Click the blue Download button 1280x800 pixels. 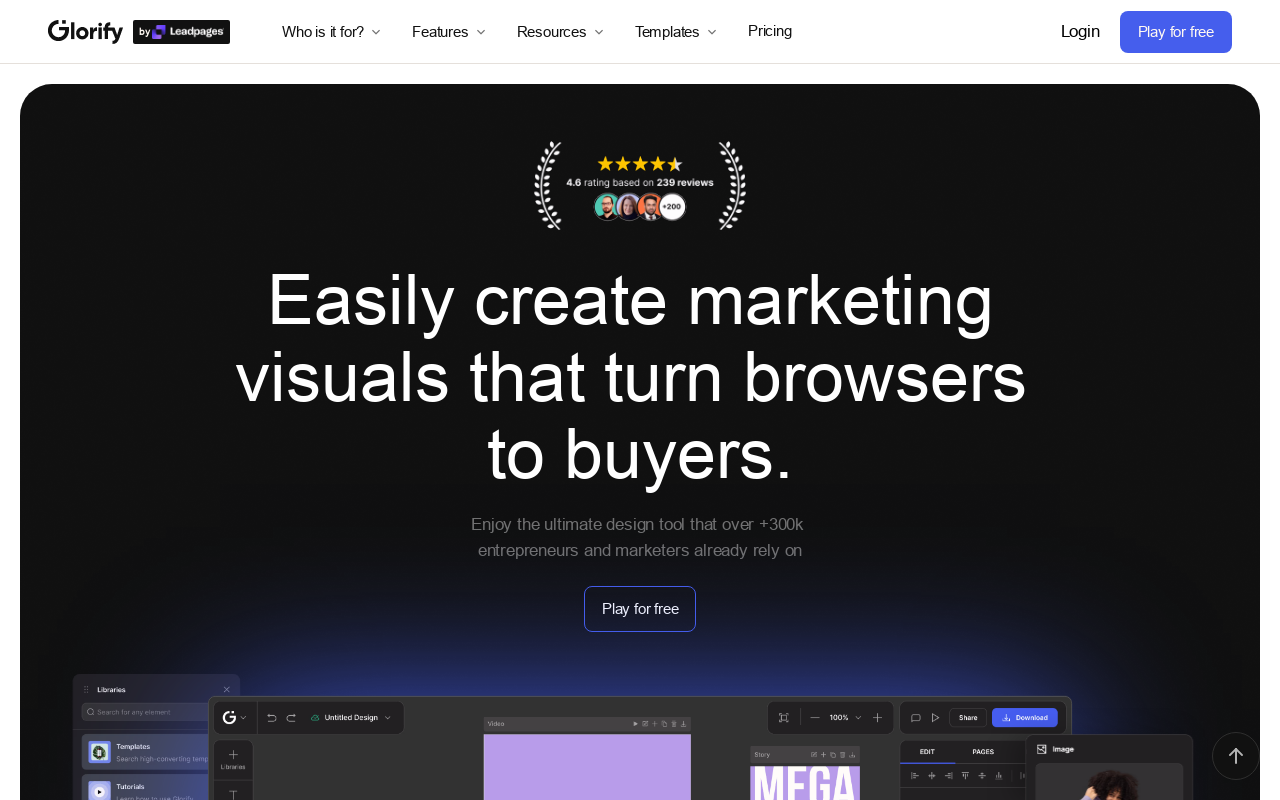coord(1024,718)
